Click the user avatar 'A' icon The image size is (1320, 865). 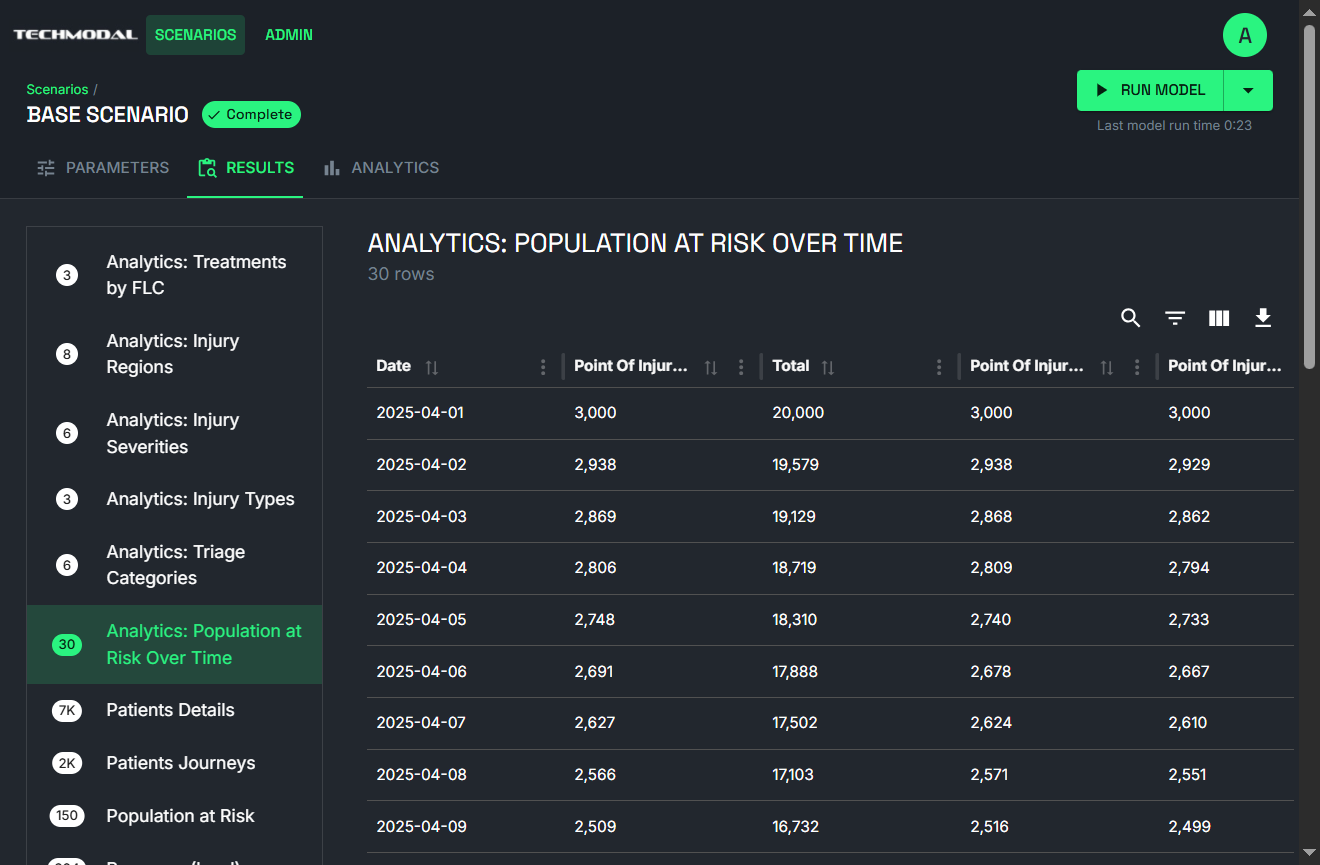[1244, 36]
